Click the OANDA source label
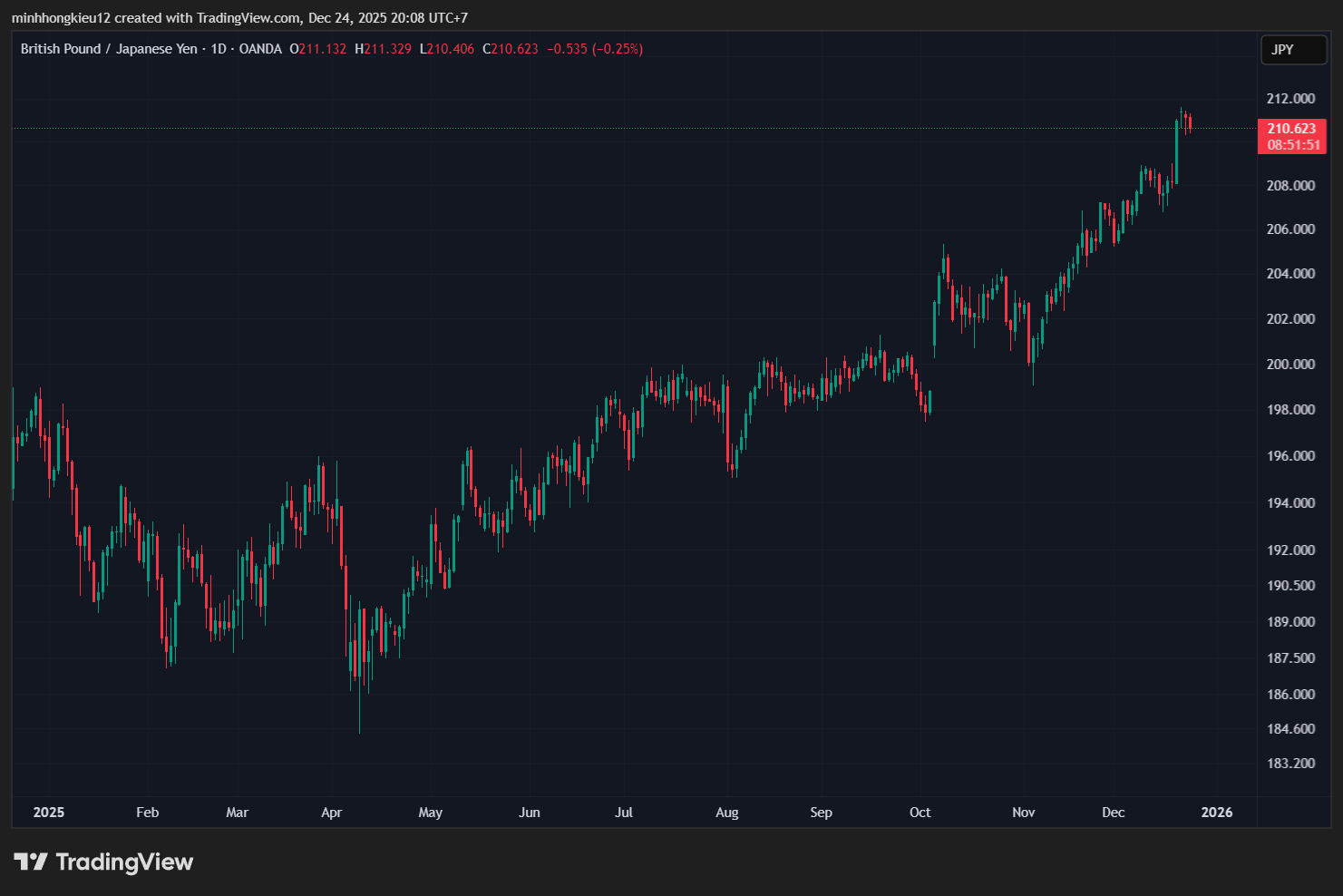 [260, 49]
